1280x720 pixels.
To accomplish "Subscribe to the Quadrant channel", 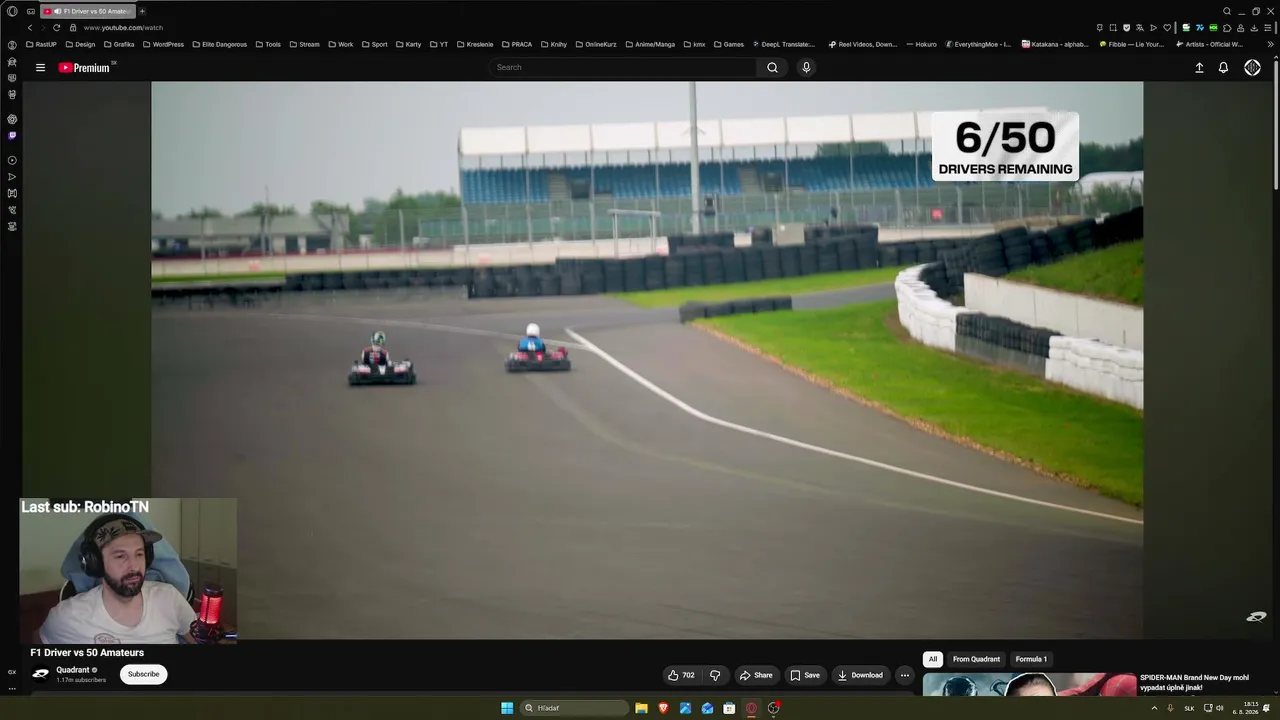I will coord(143,674).
